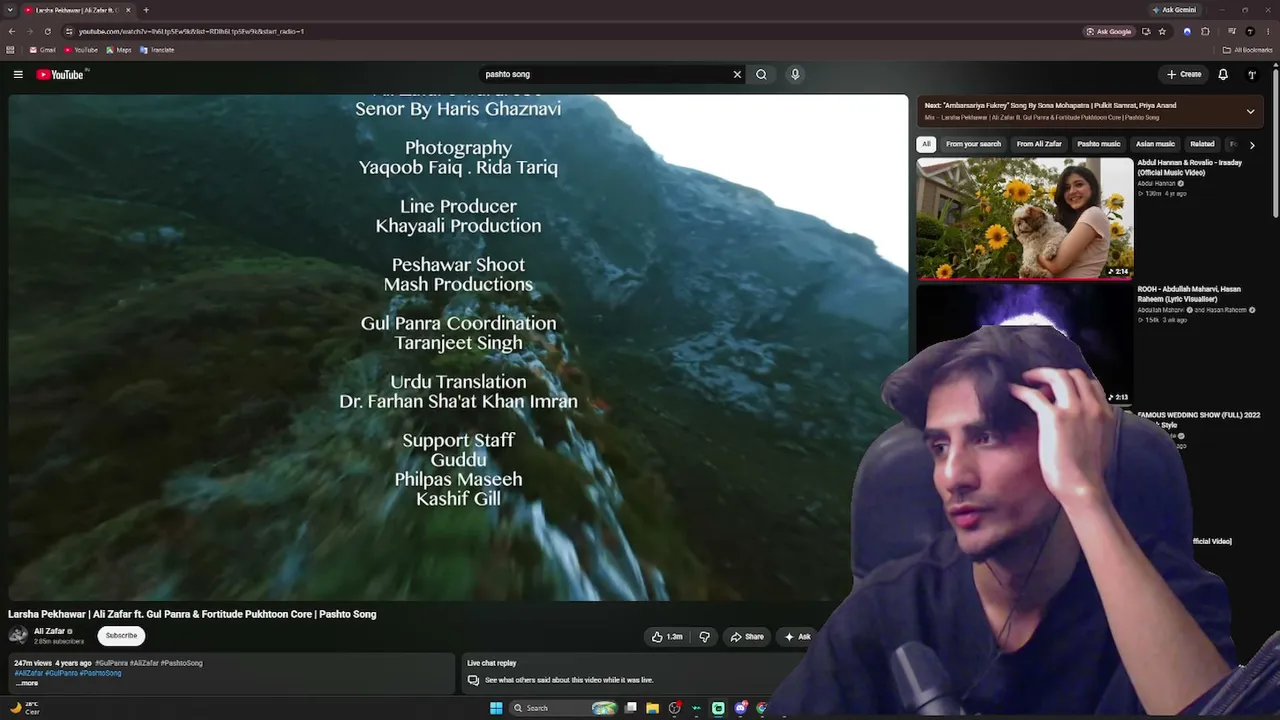Open the All Bookmarks folder
Viewport: 1280px width, 720px height.
pyautogui.click(x=1248, y=50)
